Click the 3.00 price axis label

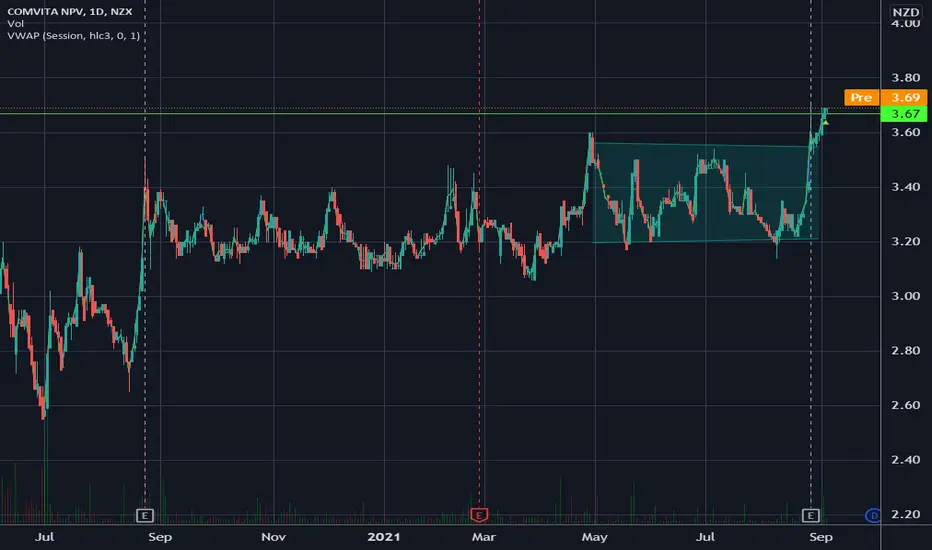pos(905,296)
